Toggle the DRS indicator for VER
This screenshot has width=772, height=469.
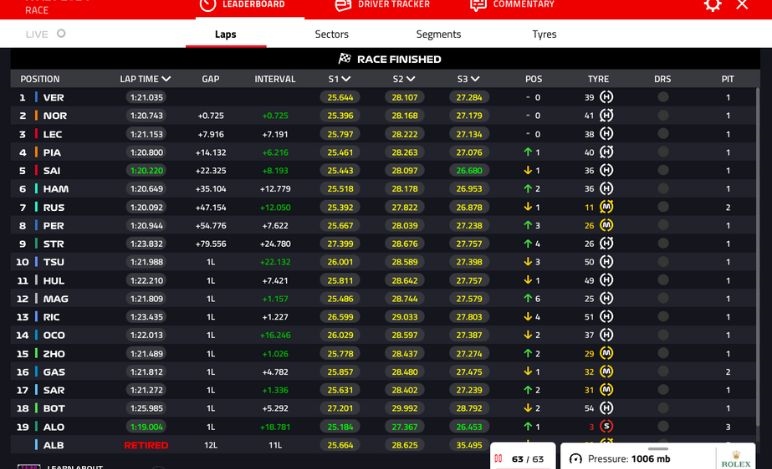pyautogui.click(x=662, y=98)
